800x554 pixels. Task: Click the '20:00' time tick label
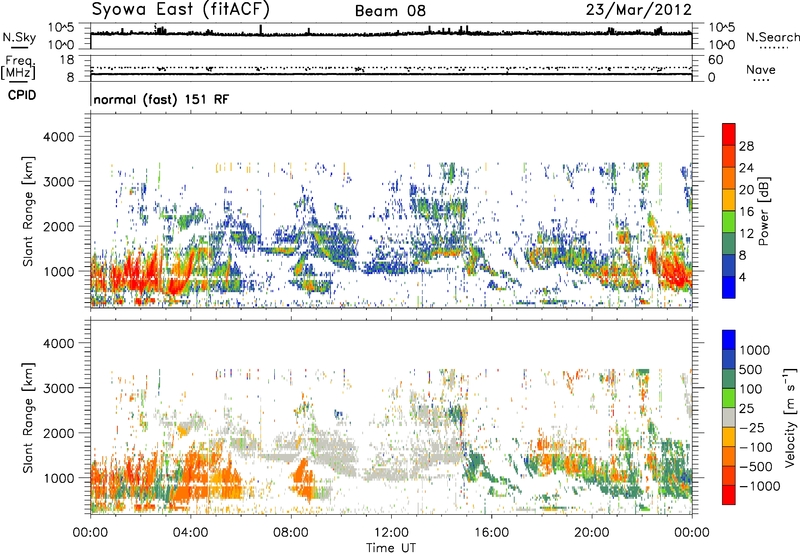tap(591, 533)
